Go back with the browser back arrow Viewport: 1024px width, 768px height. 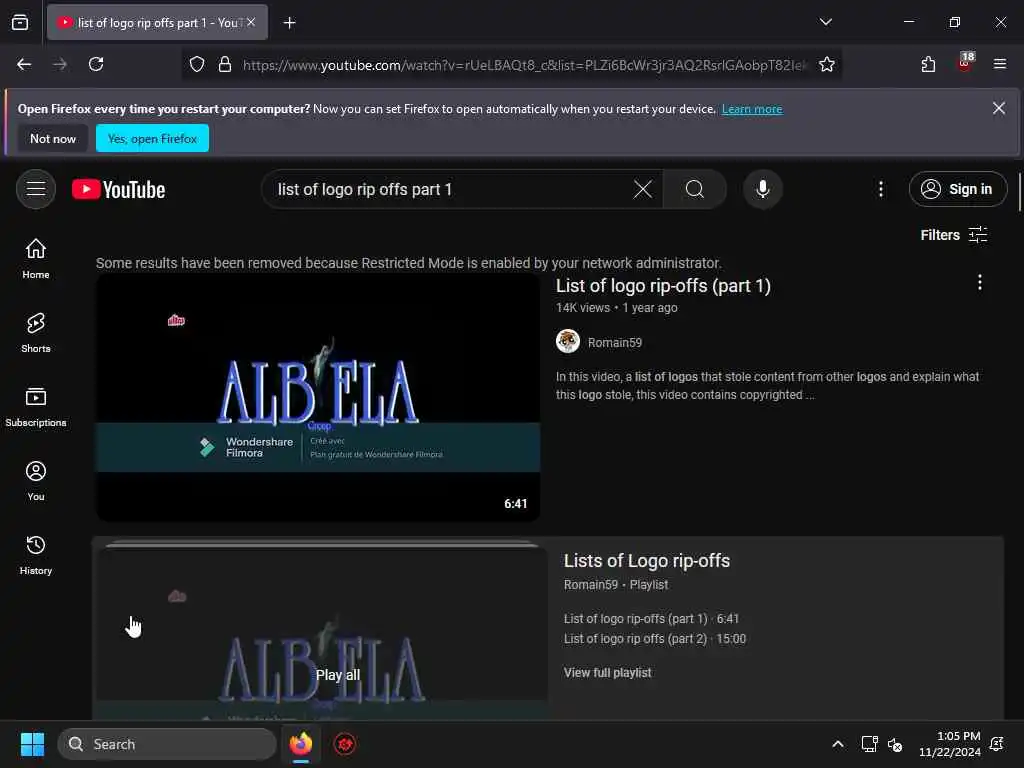(x=24, y=64)
